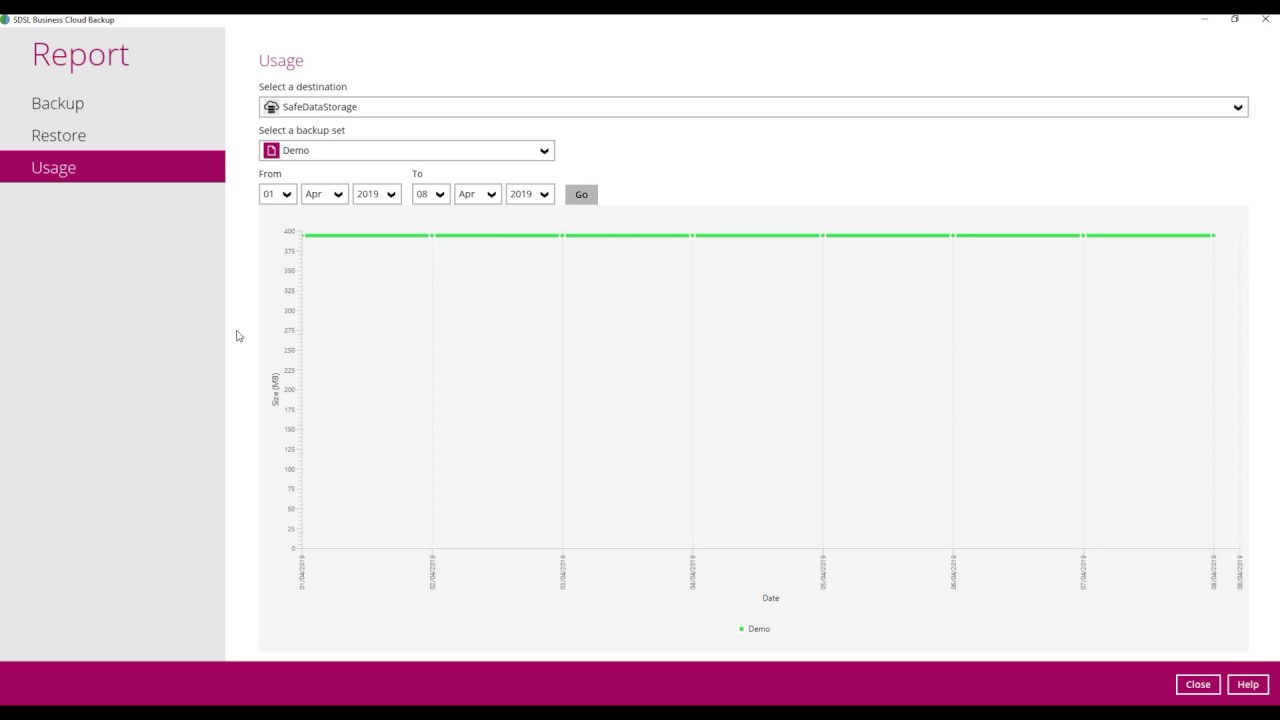The image size is (1280, 720).
Task: Open the To month dropdown showing Apr
Action: coord(477,194)
